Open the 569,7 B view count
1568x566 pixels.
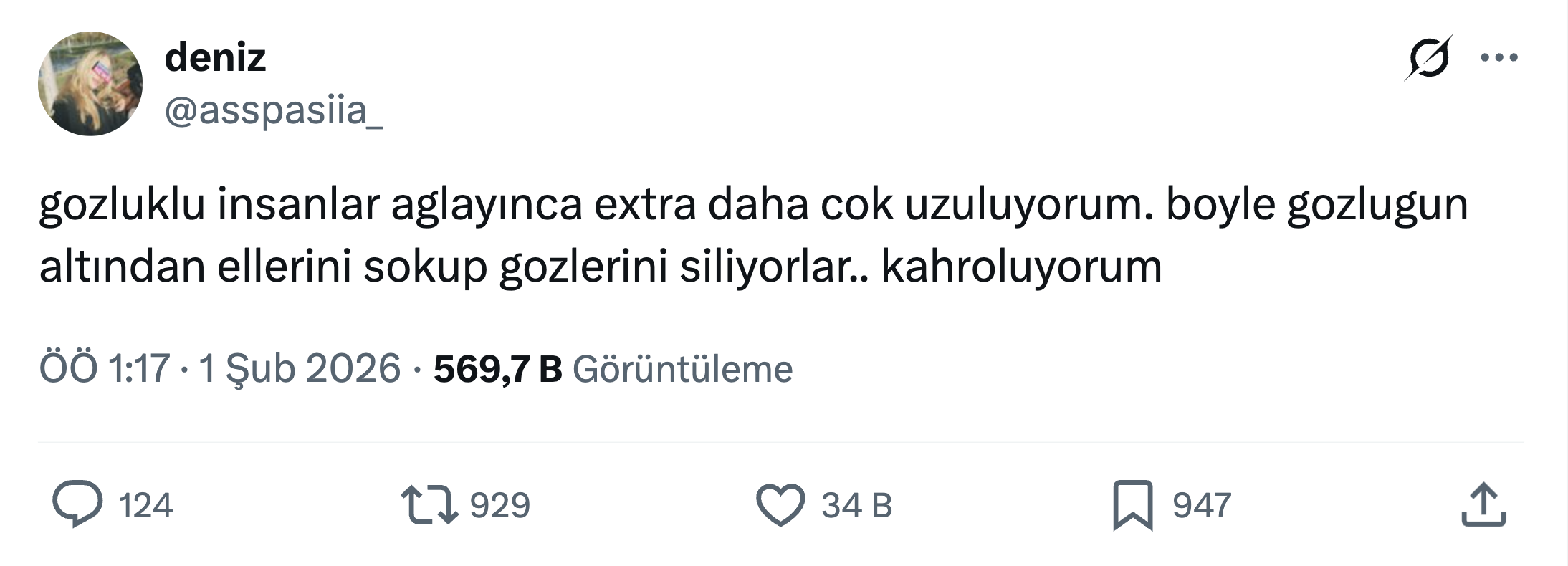497,369
